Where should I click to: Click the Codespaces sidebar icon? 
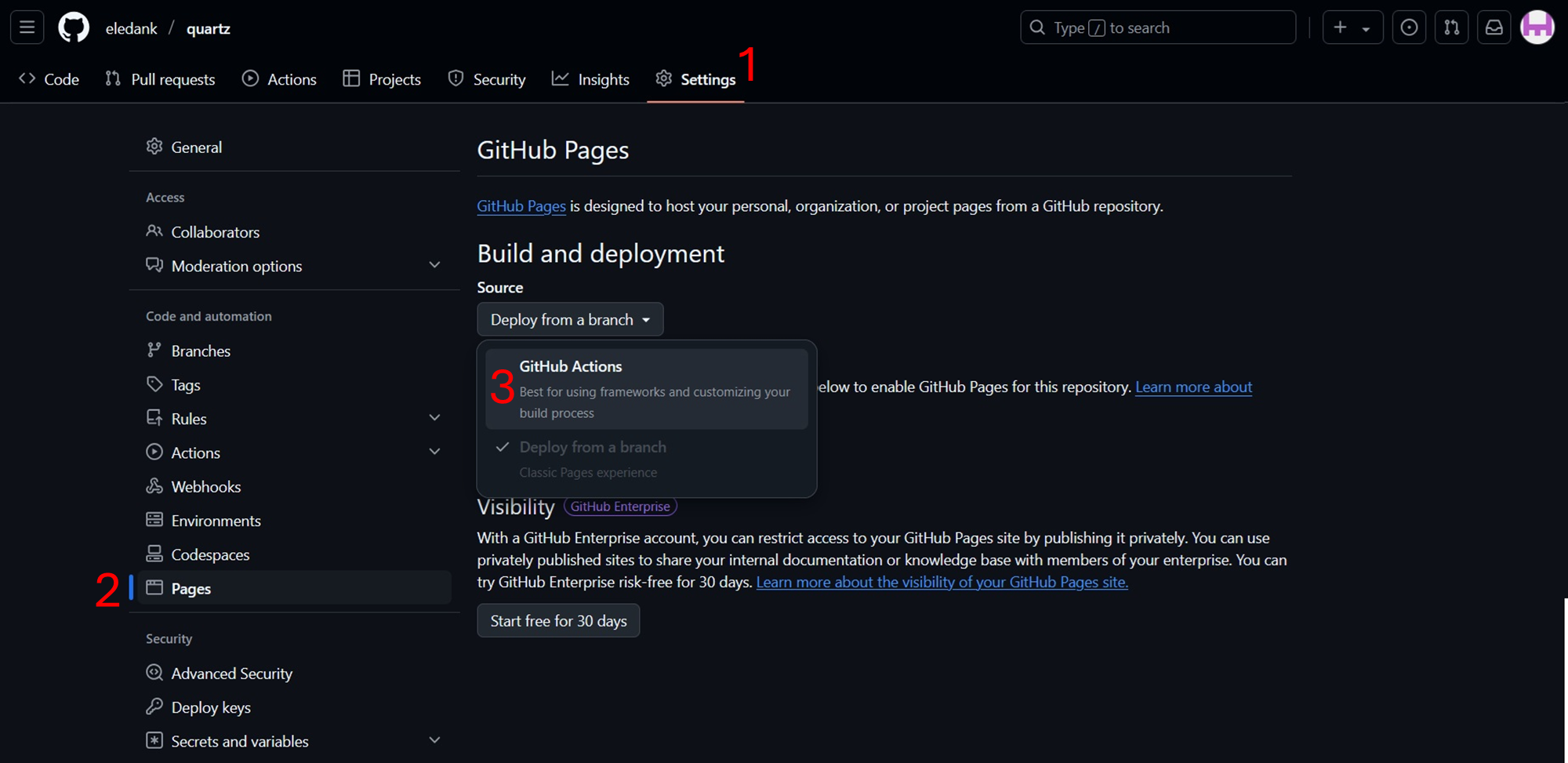154,554
